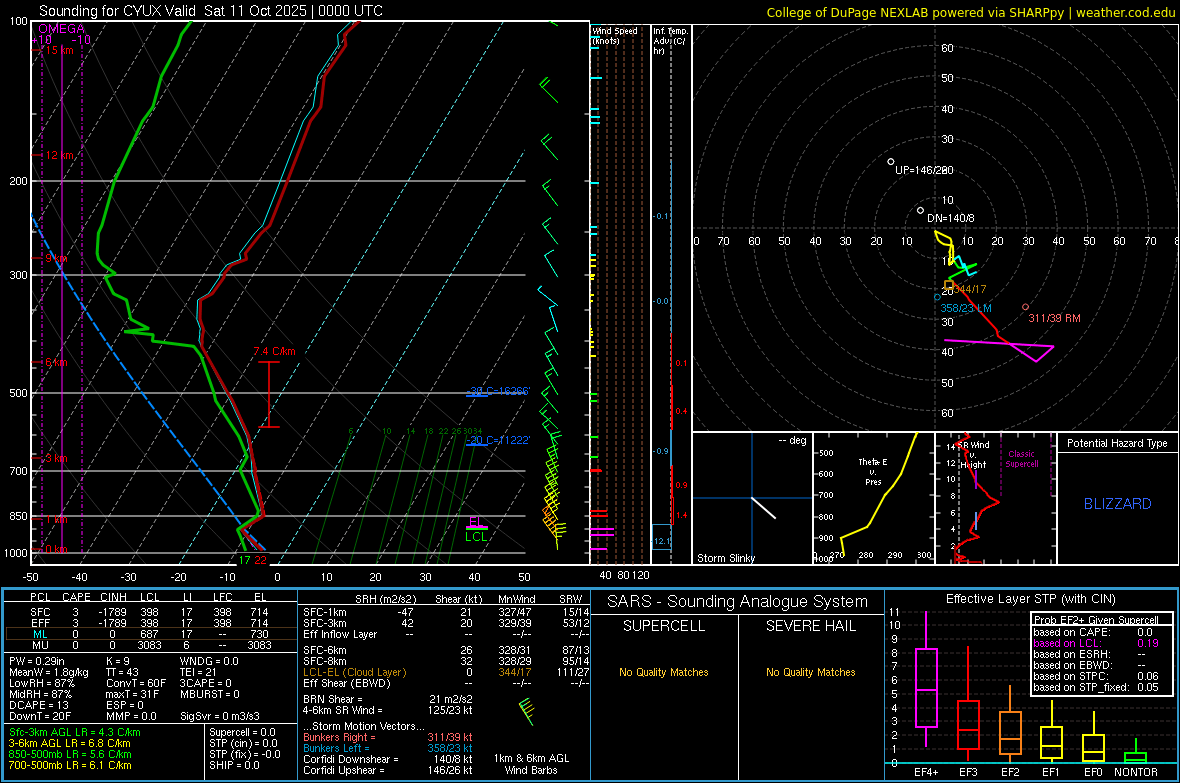Click the Wind Speed (knots) header
The height and width of the screenshot is (783, 1180).
pos(614,35)
